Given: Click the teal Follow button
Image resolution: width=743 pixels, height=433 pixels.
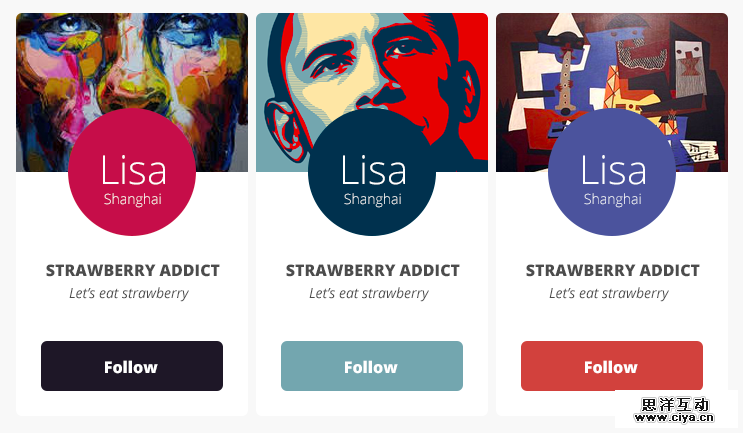Looking at the screenshot, I should 372,366.
